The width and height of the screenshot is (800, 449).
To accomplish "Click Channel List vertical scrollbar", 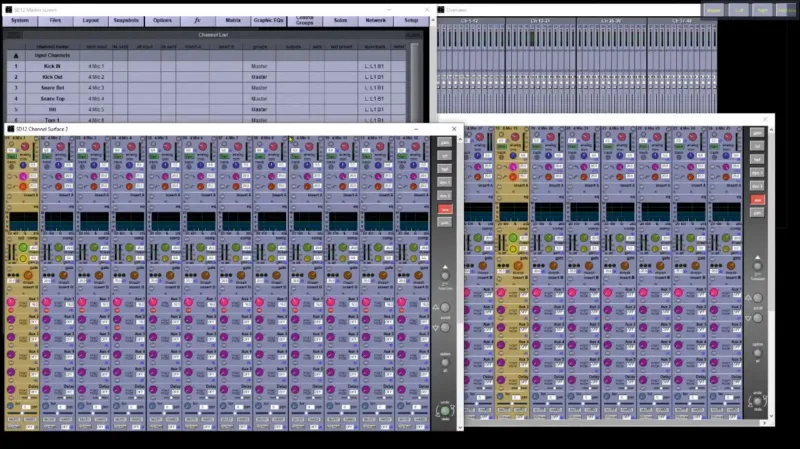I will tap(414, 82).
